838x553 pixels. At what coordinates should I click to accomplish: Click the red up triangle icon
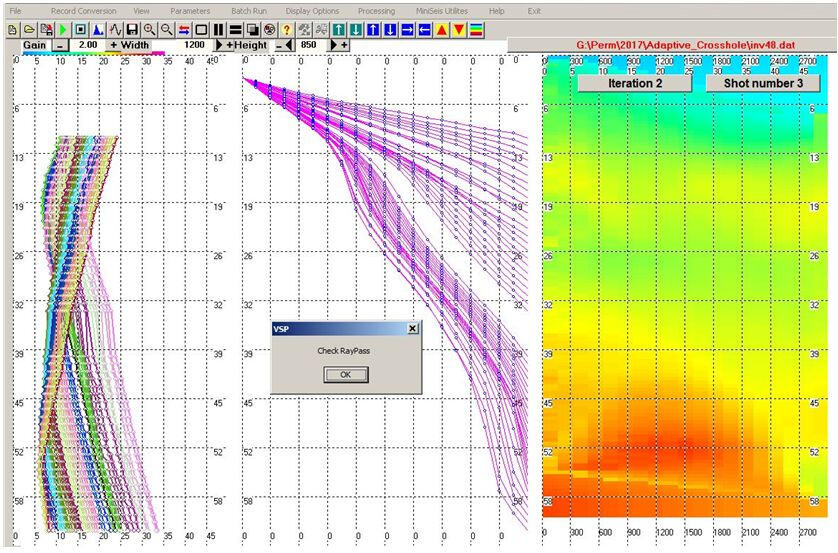pos(442,30)
